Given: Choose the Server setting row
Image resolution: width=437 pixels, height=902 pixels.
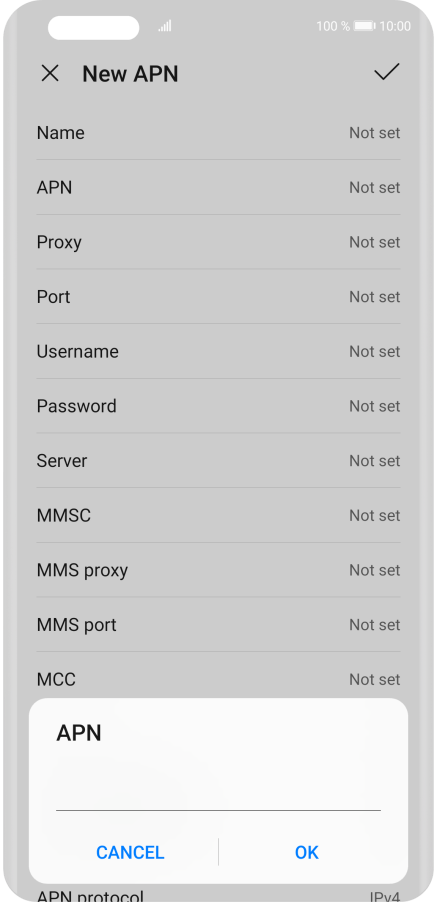Looking at the screenshot, I should pyautogui.click(x=218, y=461).
